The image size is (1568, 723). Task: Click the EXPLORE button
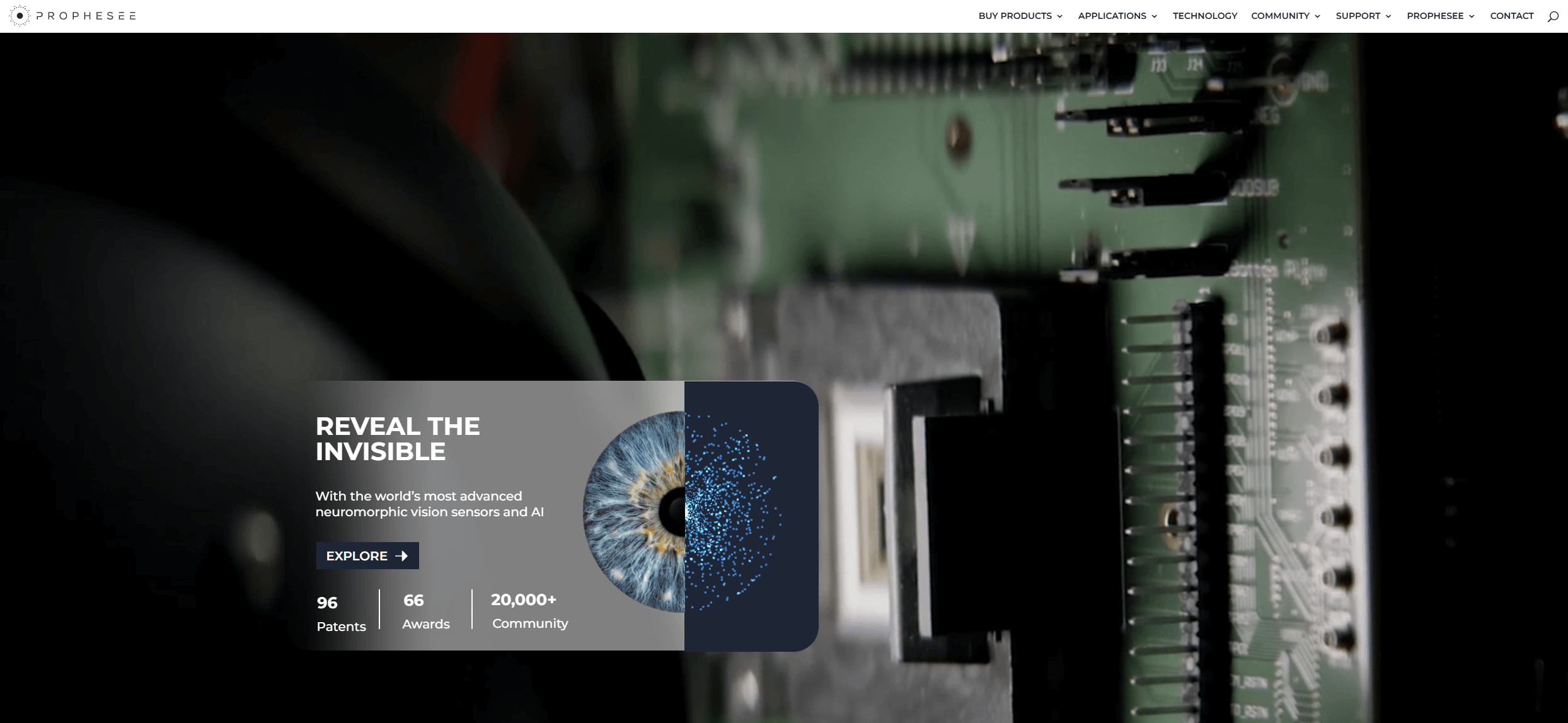point(367,555)
